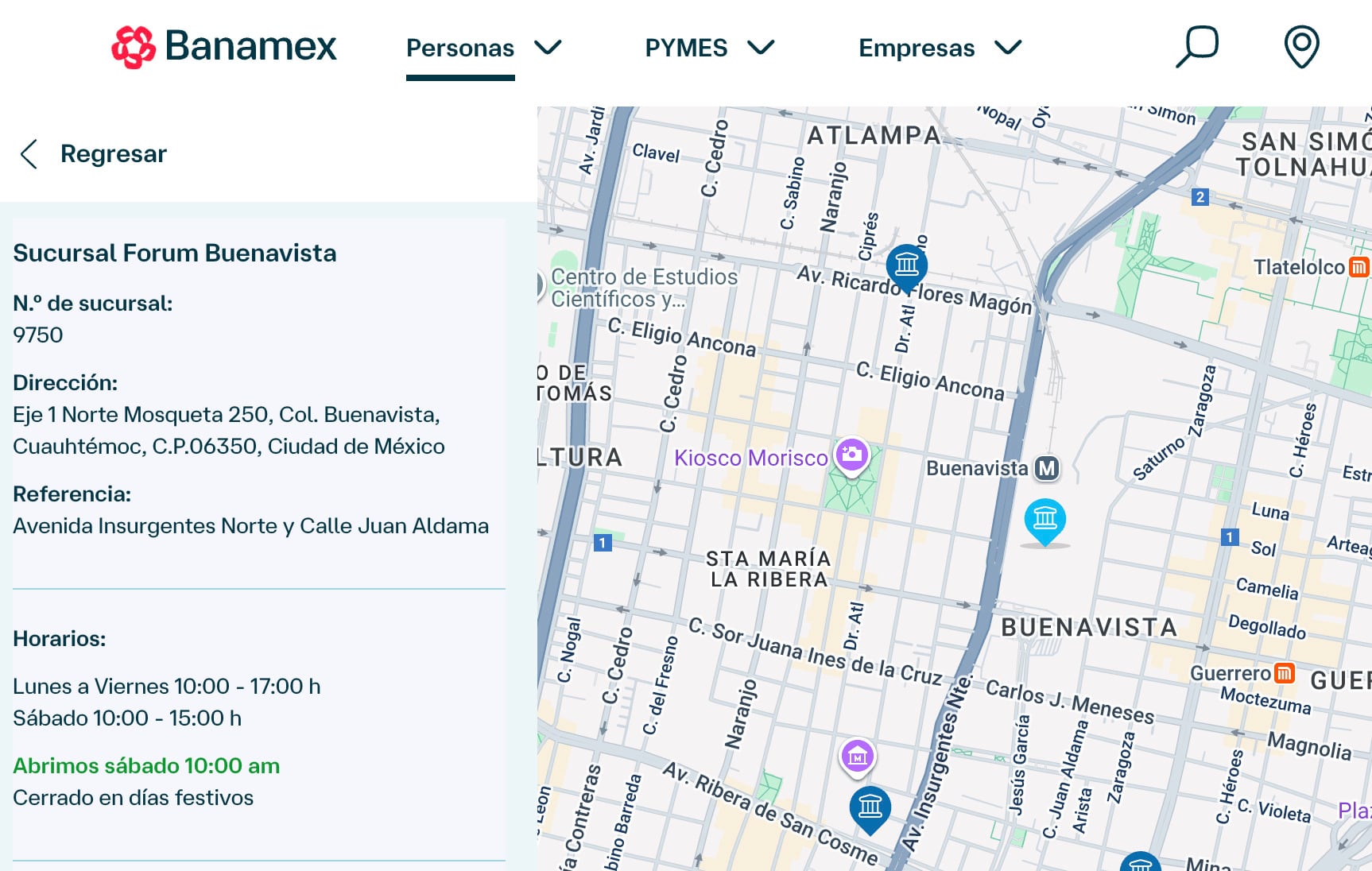The width and height of the screenshot is (1372, 871).
Task: Click branch number 9750
Action: (38, 335)
